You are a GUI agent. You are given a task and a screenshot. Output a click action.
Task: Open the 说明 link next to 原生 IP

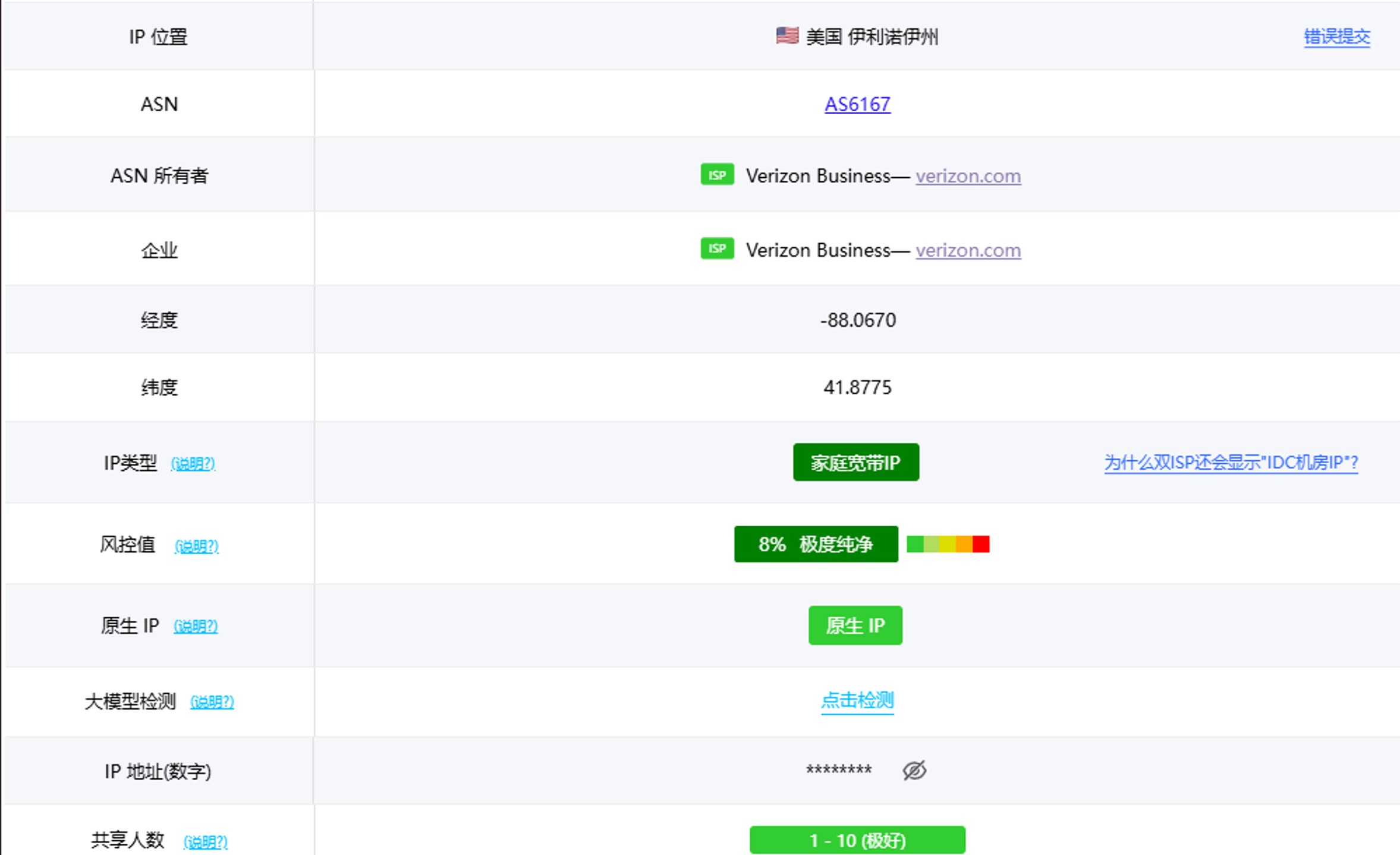point(196,626)
